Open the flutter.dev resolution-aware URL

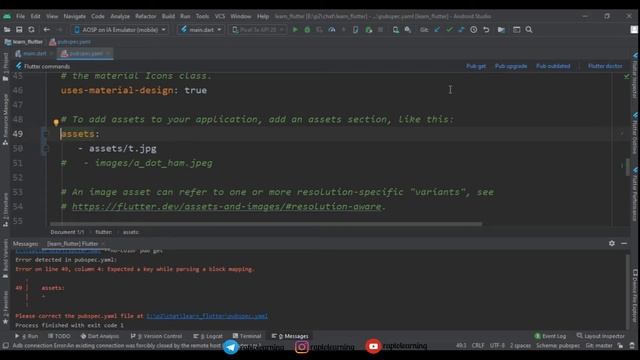pos(227,207)
